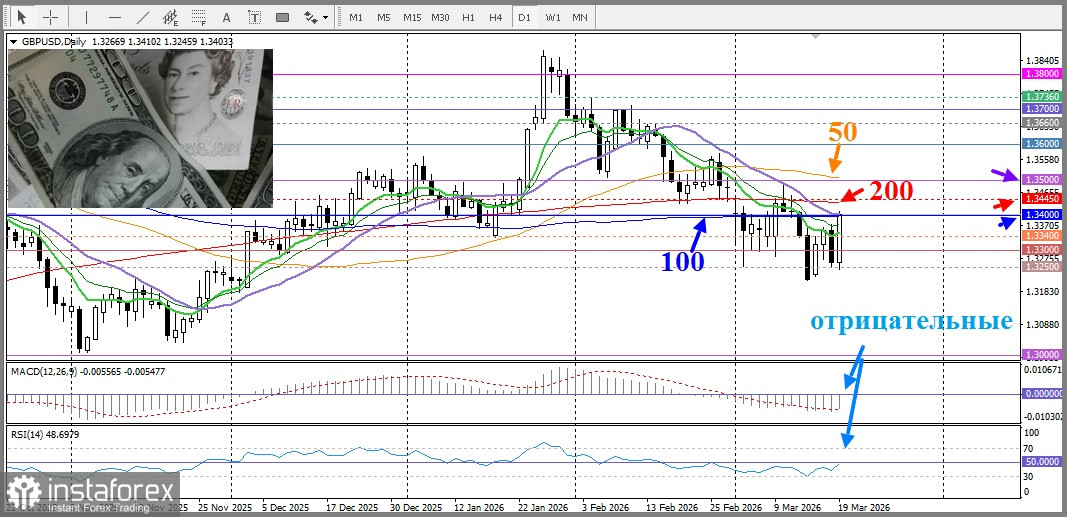Toggle the H1 timeframe button
Screen dimensions: 1067x517
click(468, 17)
